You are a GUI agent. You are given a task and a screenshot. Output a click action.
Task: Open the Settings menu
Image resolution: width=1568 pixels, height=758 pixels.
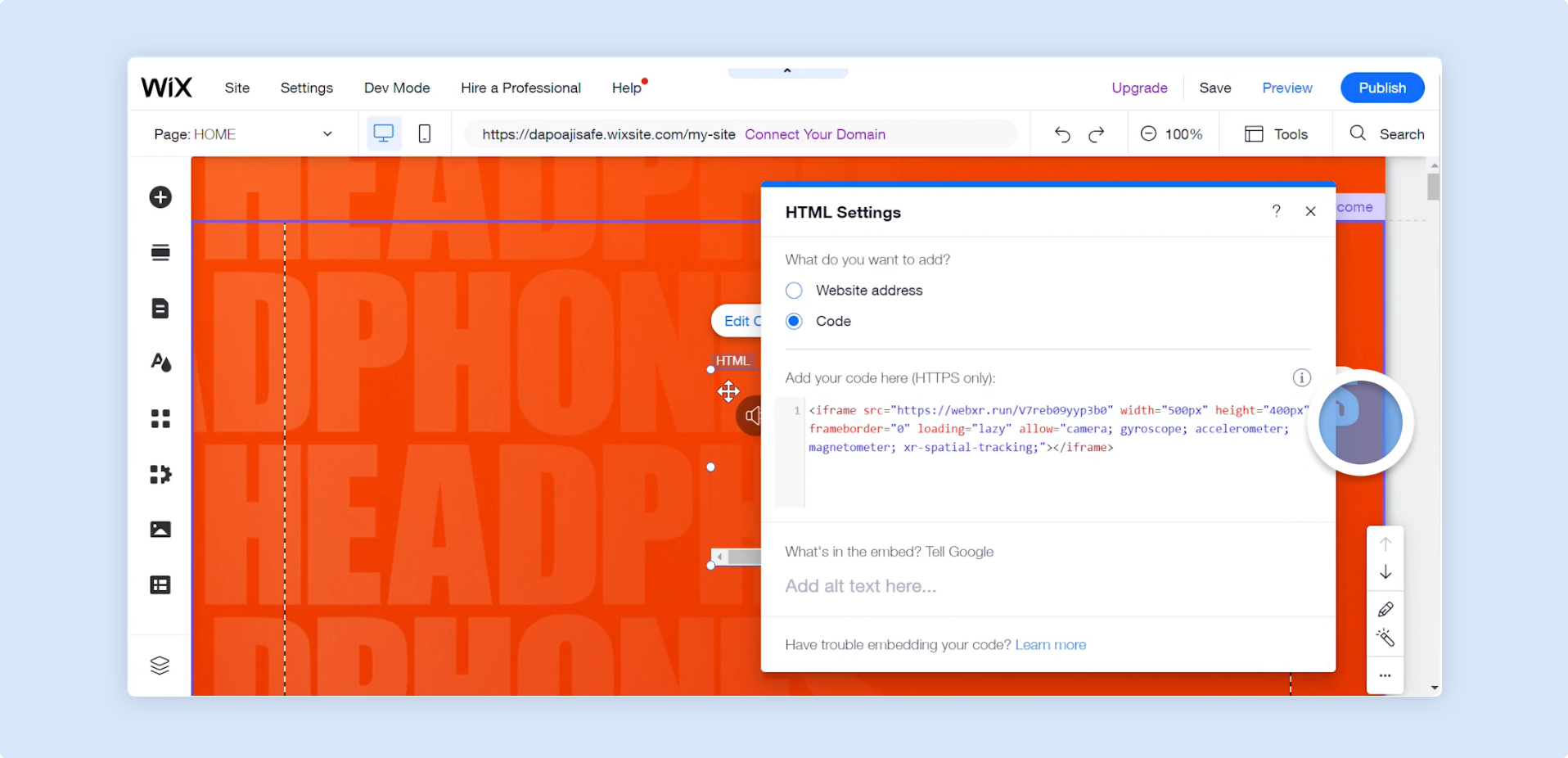pyautogui.click(x=307, y=88)
